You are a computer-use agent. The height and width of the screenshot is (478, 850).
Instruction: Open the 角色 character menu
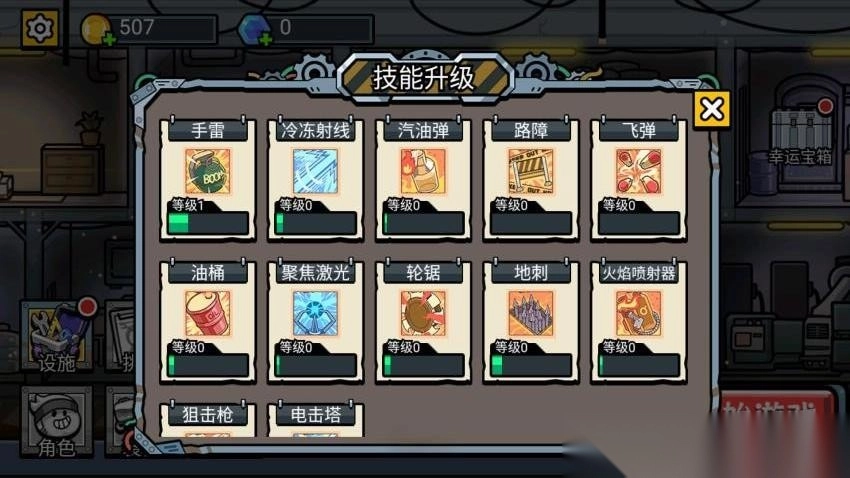click(56, 422)
